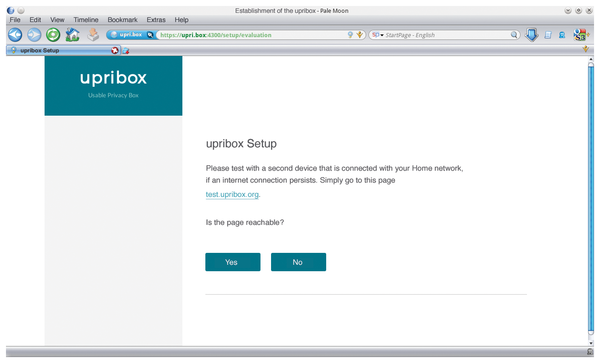Close the Pale Moon window

point(589,11)
